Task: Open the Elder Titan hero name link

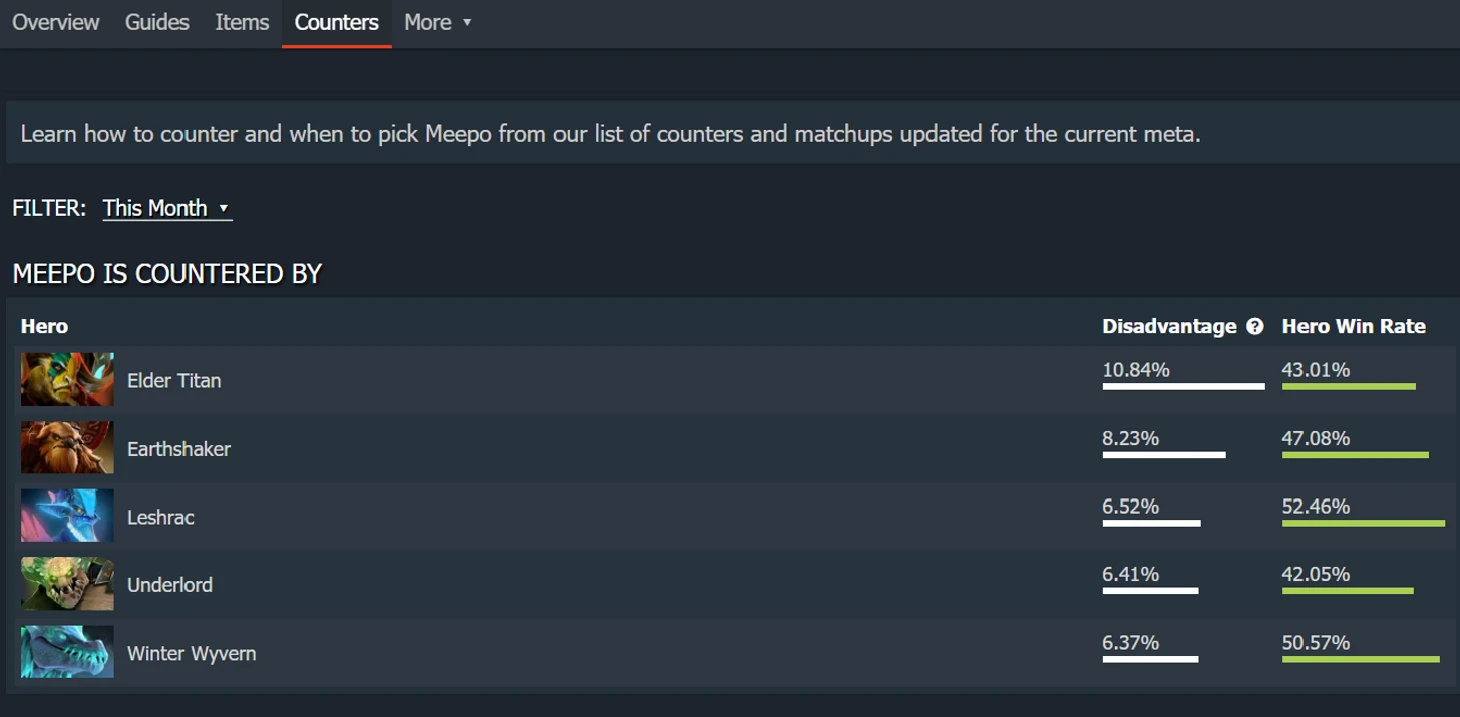Action: pos(174,381)
